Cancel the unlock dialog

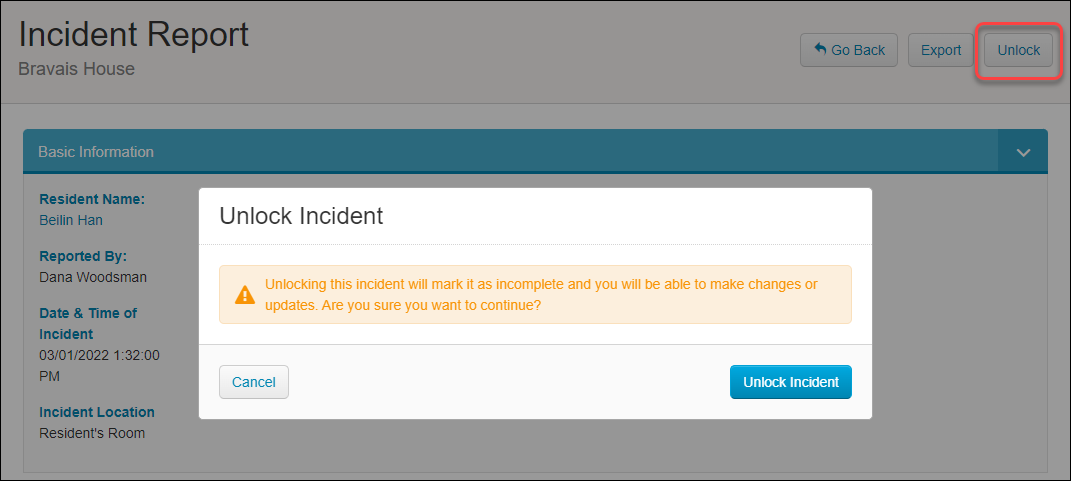(254, 382)
